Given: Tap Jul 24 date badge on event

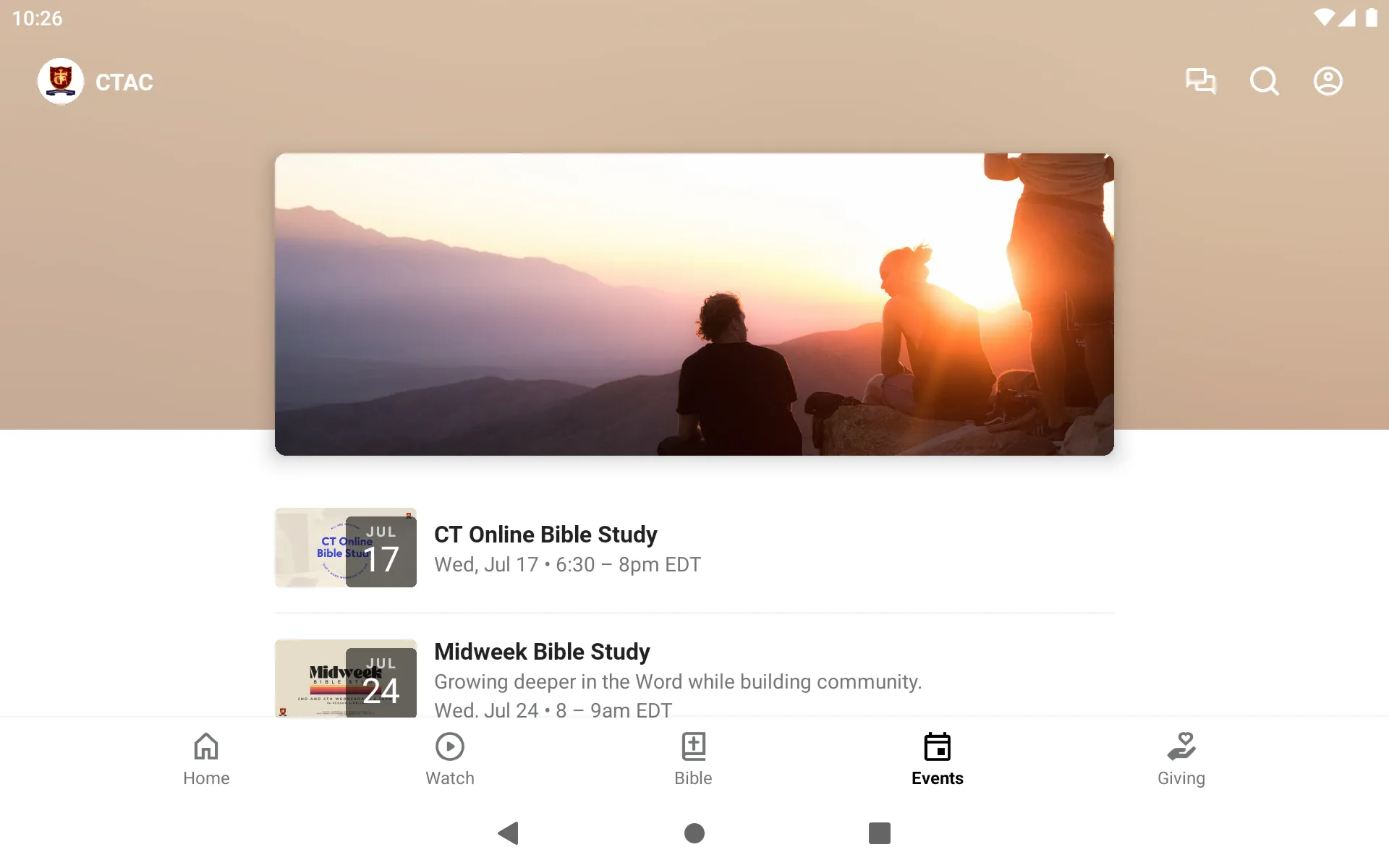Looking at the screenshot, I should (380, 682).
